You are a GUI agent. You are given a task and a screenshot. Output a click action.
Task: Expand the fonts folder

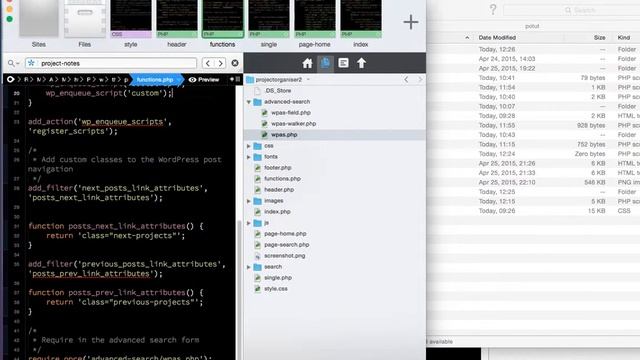click(249, 157)
